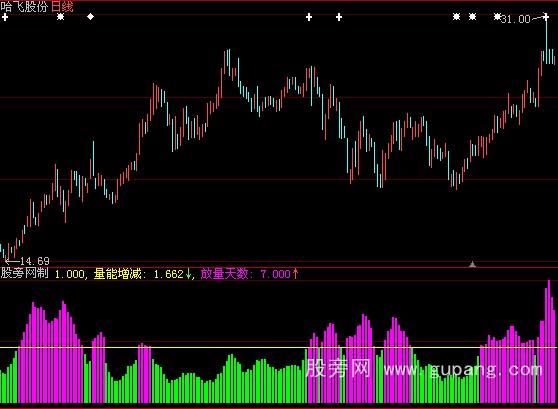This screenshot has height=409, width=558.
Task: Click the 14.69 lowest price label
Action: click(x=35, y=261)
